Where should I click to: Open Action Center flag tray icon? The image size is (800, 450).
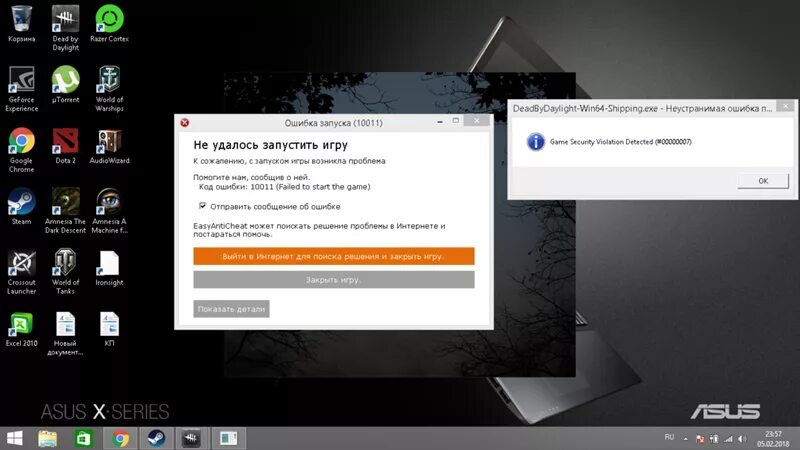click(701, 439)
